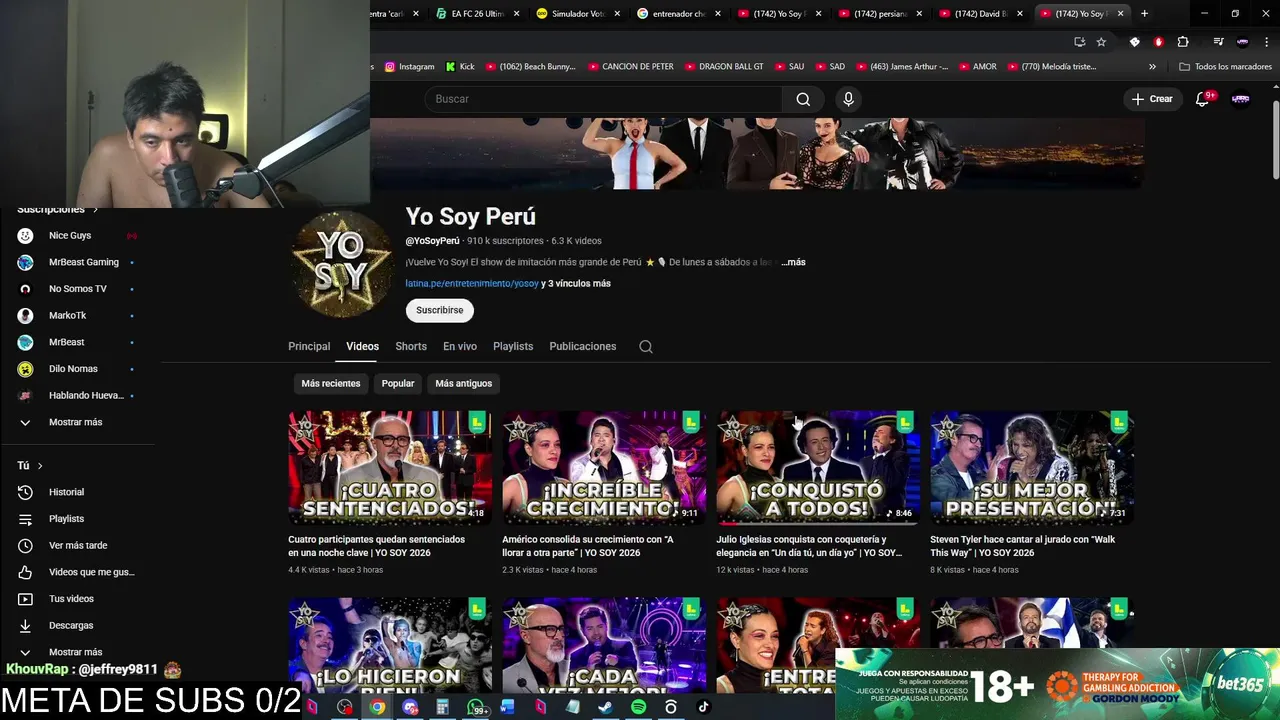Open the Publicaciones channel tab
Screen dimensions: 1280x720
coord(583,347)
